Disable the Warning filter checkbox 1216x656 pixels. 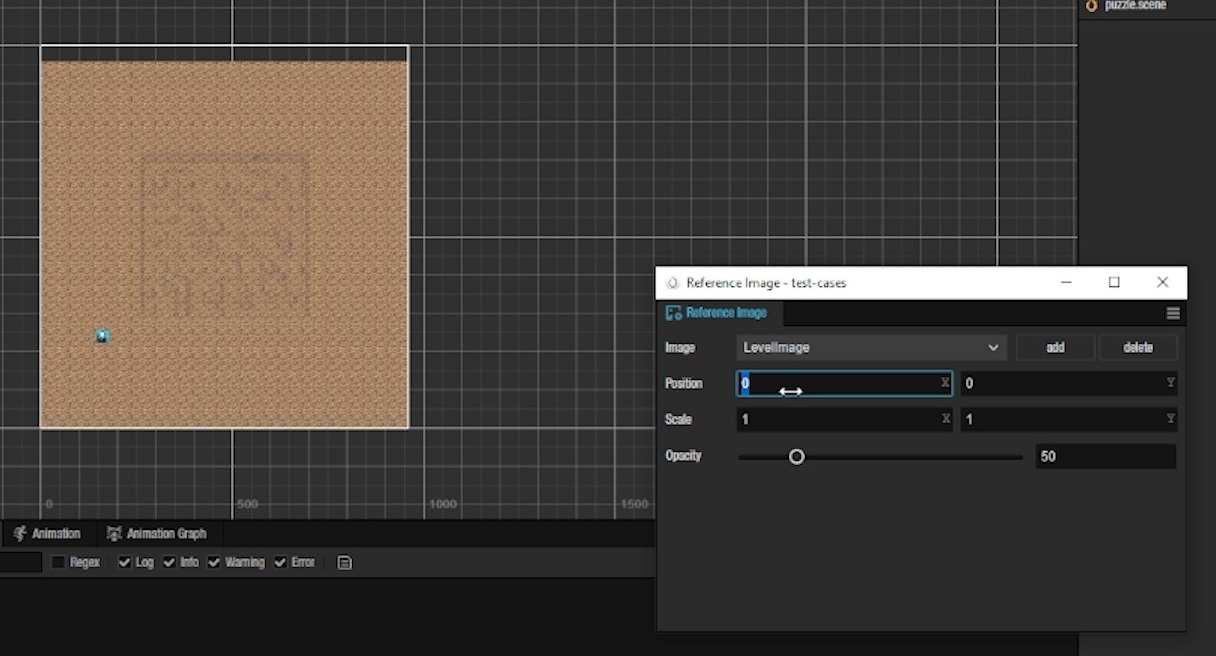point(214,563)
